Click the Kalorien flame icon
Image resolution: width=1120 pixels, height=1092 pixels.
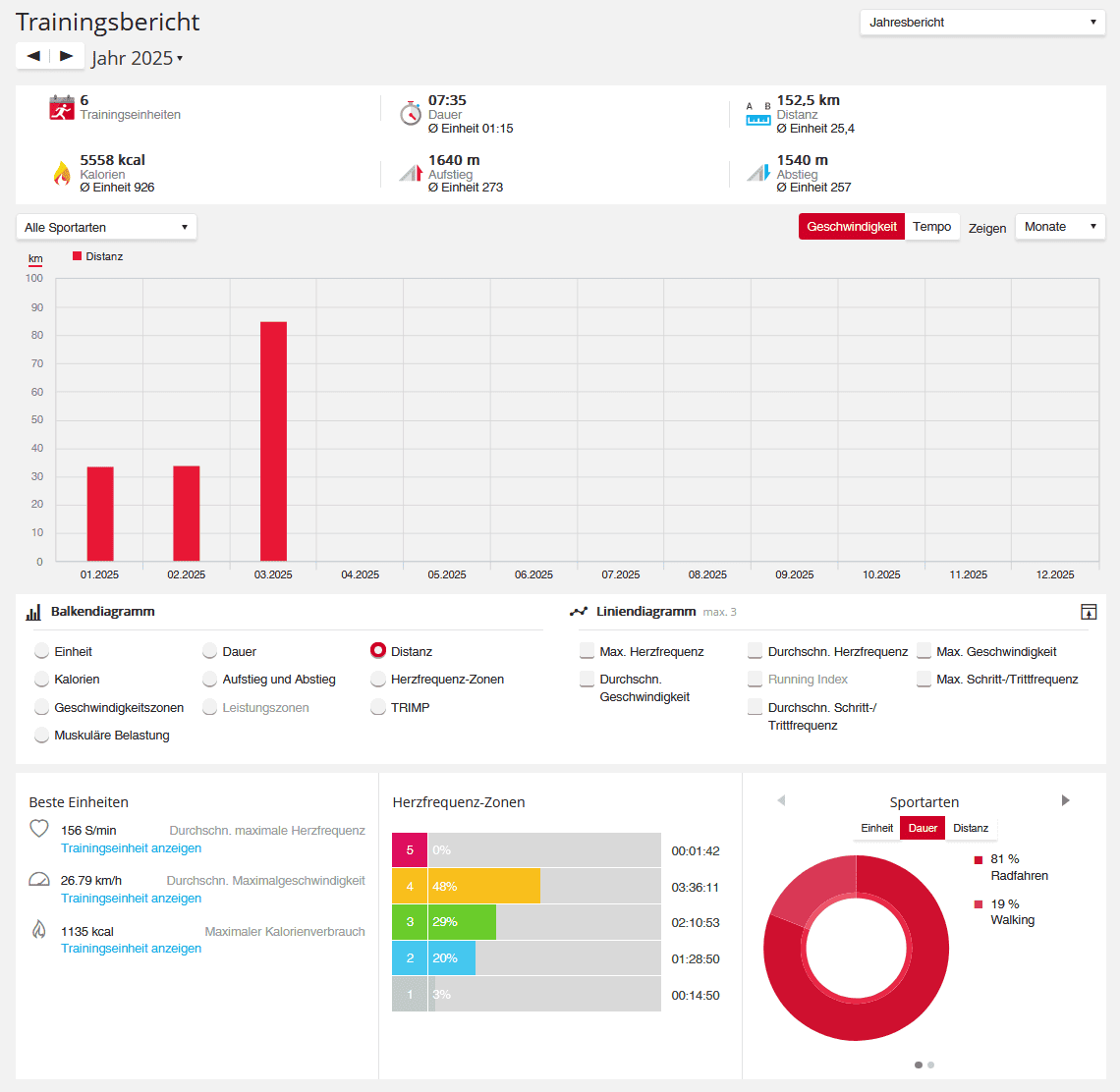tap(62, 173)
